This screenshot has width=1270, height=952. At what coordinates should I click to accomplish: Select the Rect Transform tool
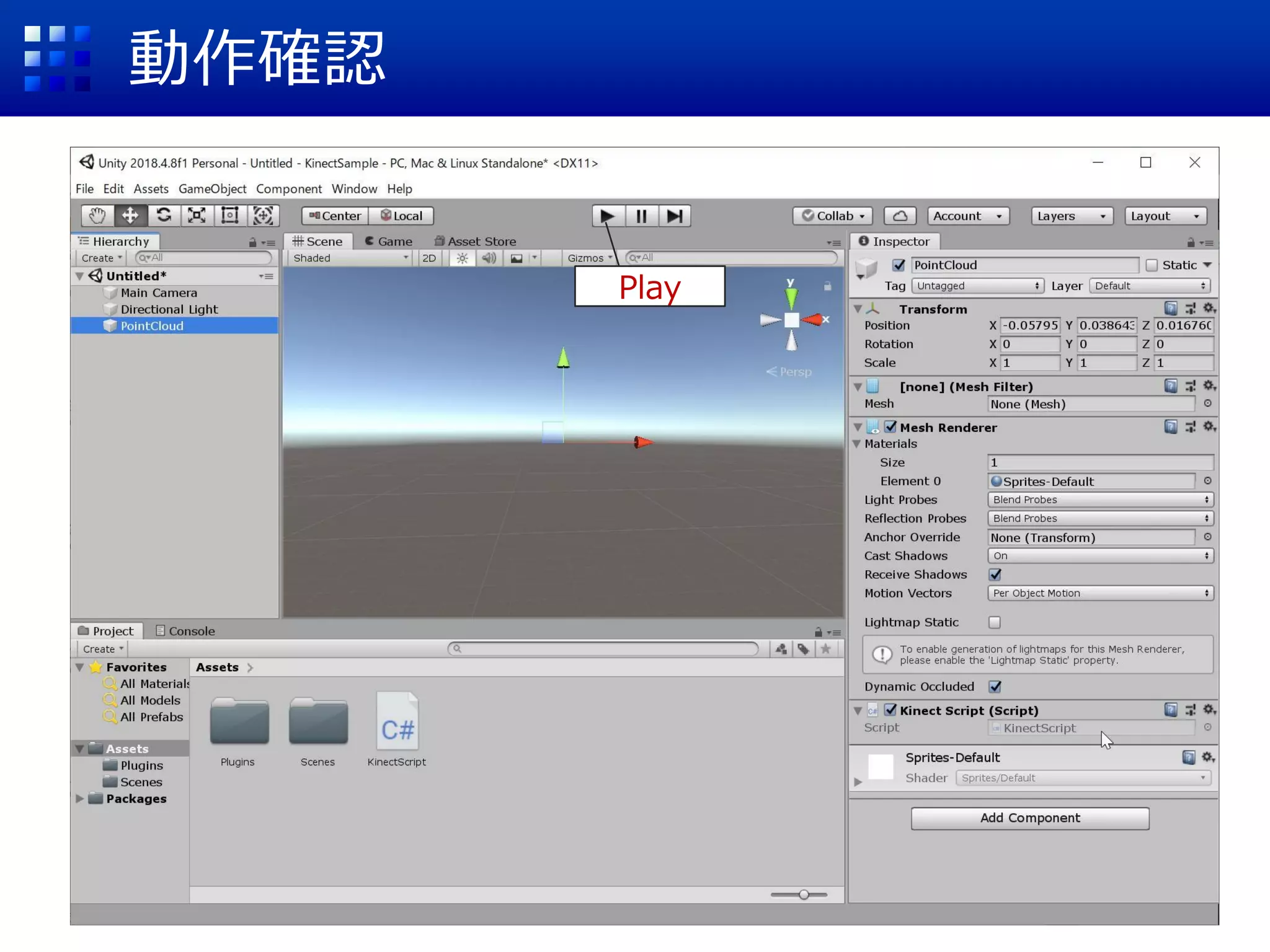[x=230, y=216]
